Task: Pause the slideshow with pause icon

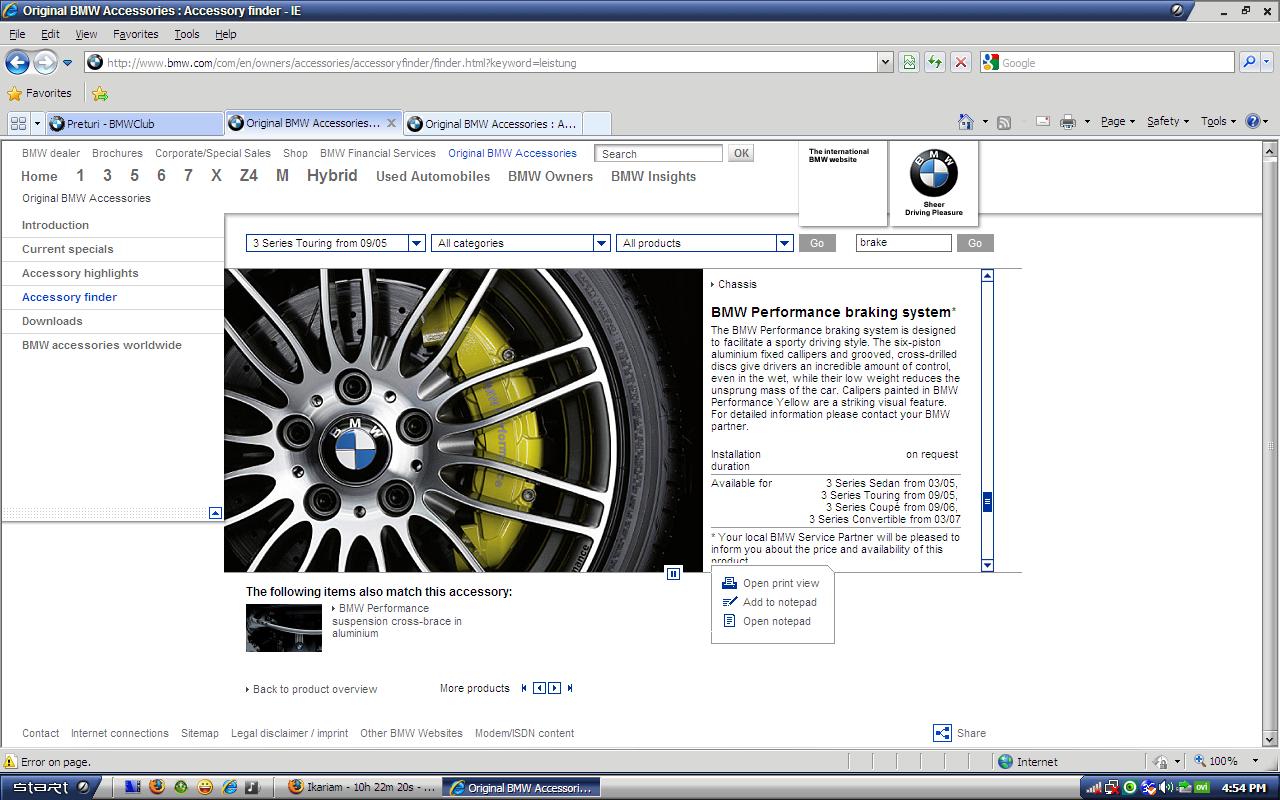Action: [673, 573]
